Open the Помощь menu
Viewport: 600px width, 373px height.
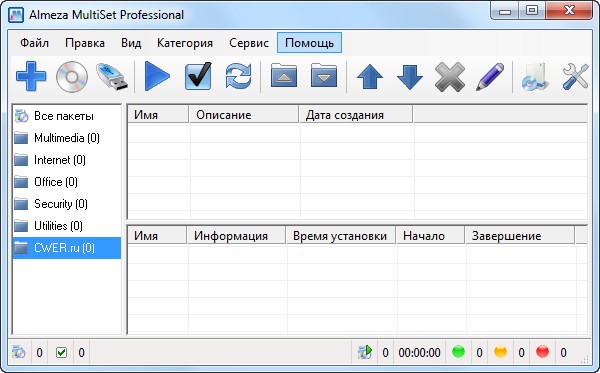(x=310, y=43)
